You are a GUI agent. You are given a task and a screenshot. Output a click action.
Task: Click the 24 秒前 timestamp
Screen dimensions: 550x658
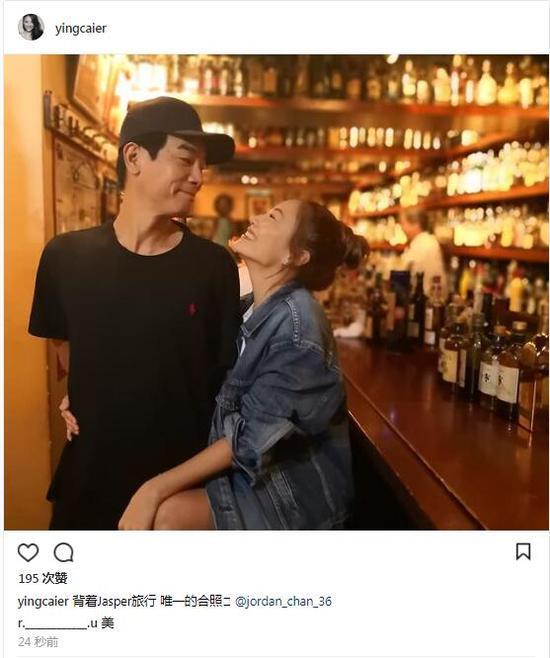coord(38,642)
